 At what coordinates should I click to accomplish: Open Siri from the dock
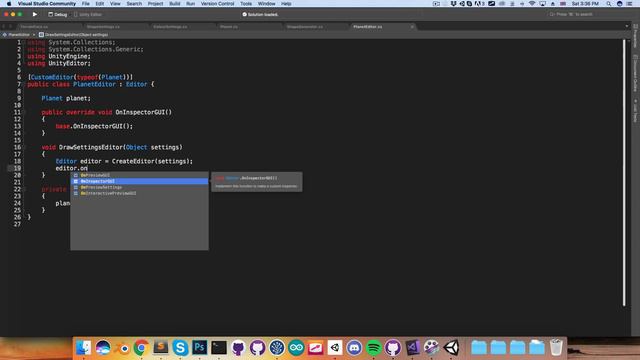(103, 348)
